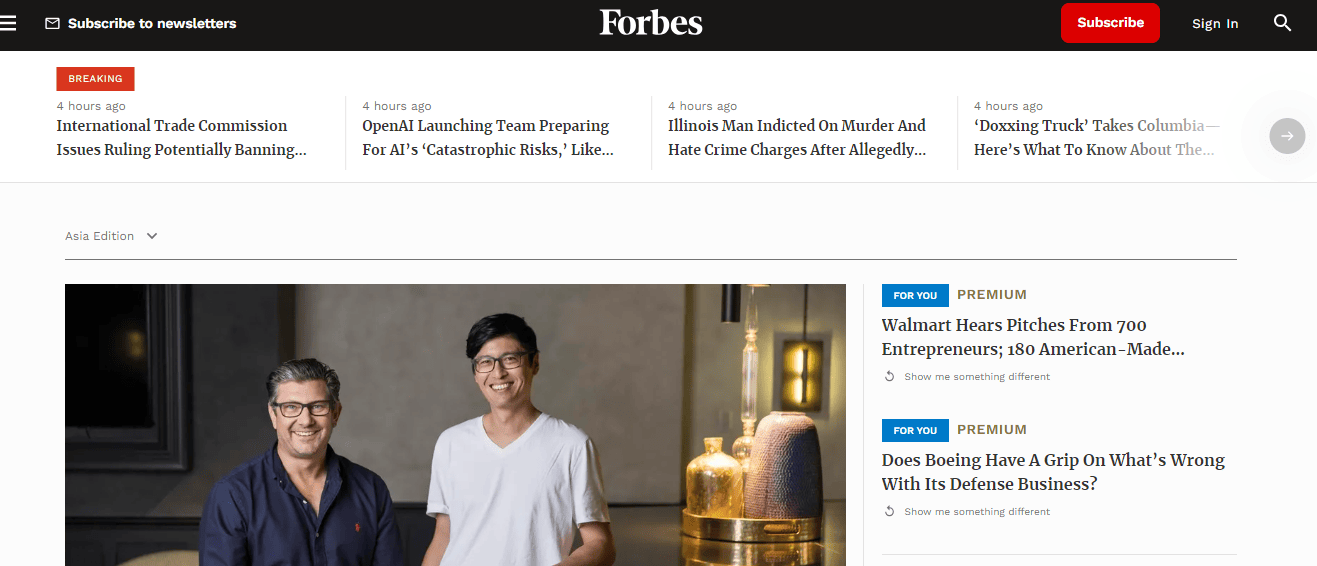Click refresh icon under Boeing article
This screenshot has width=1317, height=566.
pyautogui.click(x=889, y=512)
